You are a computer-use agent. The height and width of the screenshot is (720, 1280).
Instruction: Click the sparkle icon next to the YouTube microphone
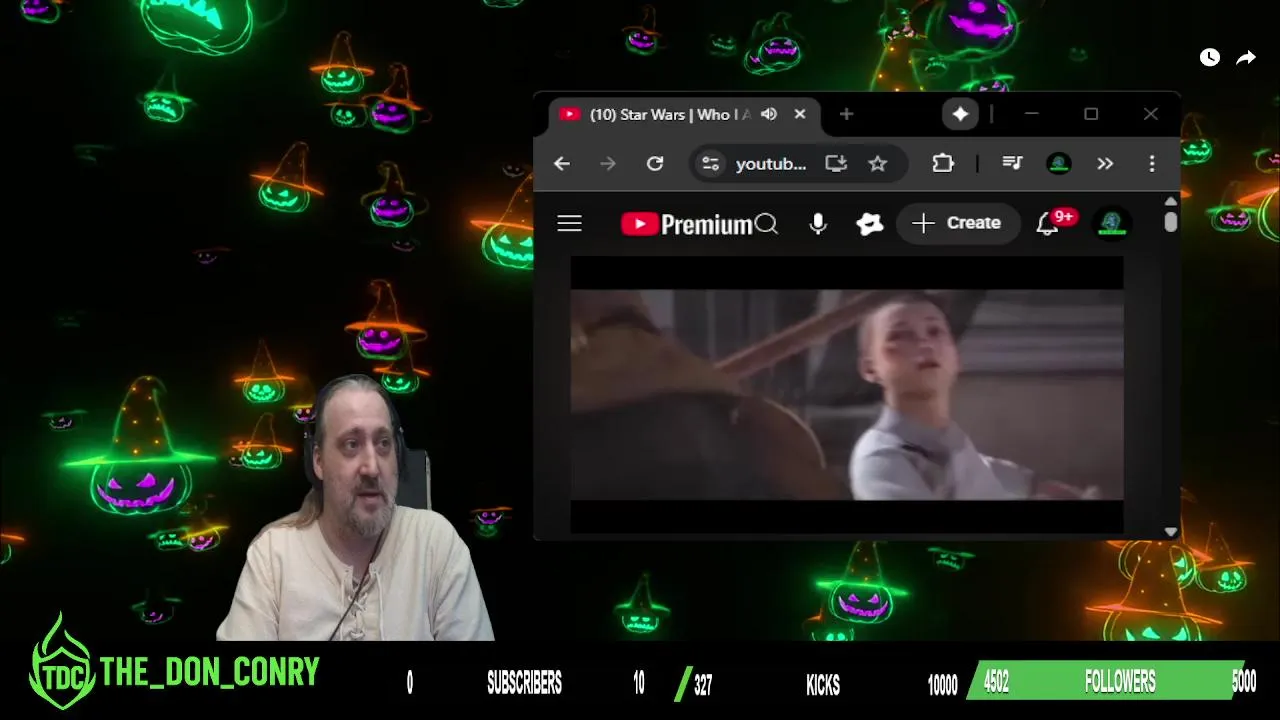[870, 224]
